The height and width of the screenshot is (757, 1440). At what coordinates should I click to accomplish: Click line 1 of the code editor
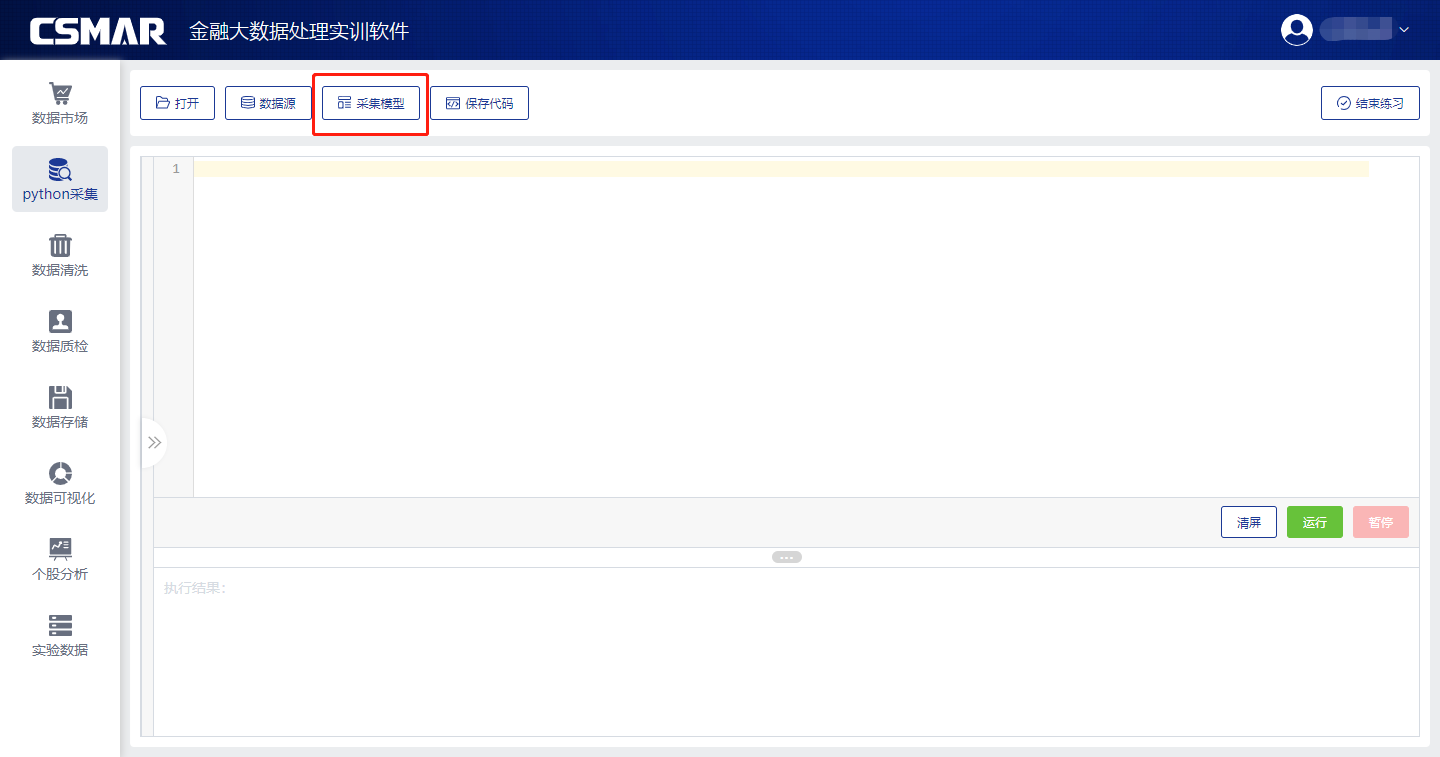pyautogui.click(x=780, y=169)
